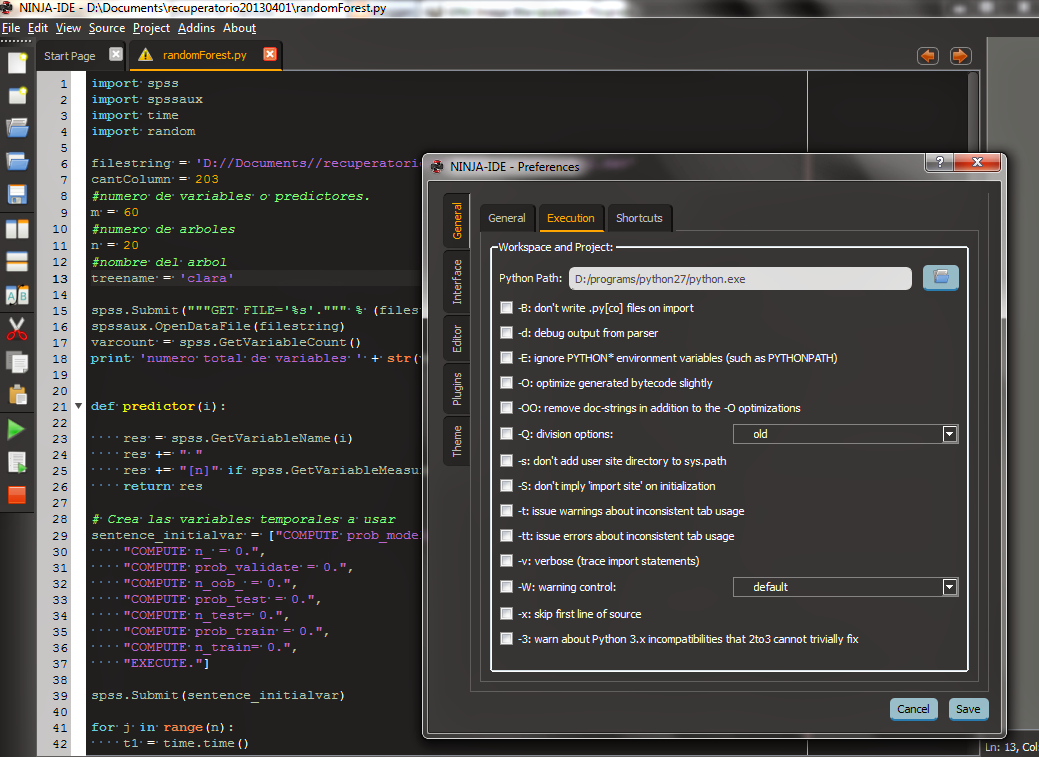Click the split editor vertically icon
The width and height of the screenshot is (1039, 757).
(17, 229)
